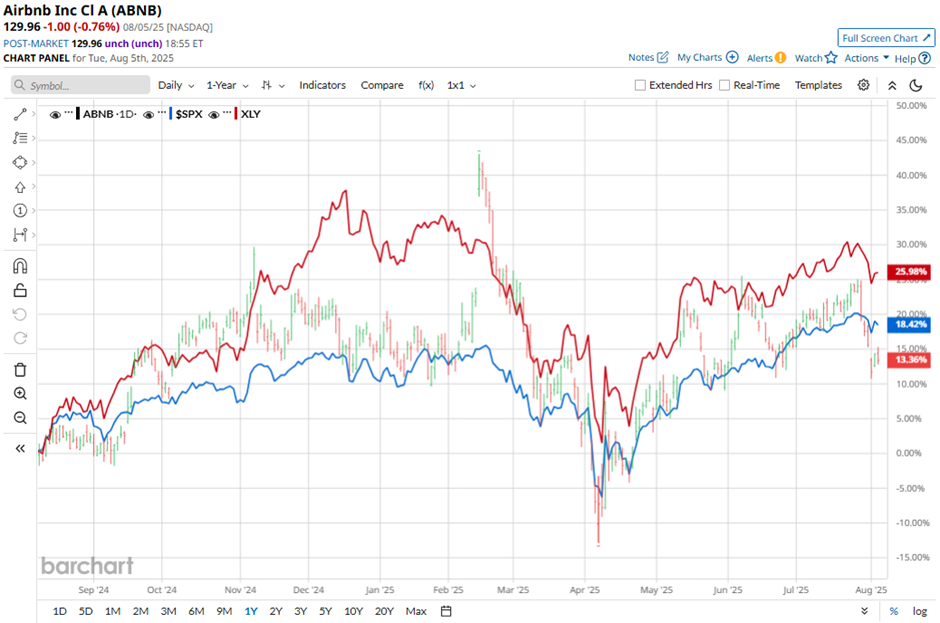Image resolution: width=940 pixels, height=623 pixels.
Task: Expand the arrow marker tool submenu arrow
Action: click(34, 186)
